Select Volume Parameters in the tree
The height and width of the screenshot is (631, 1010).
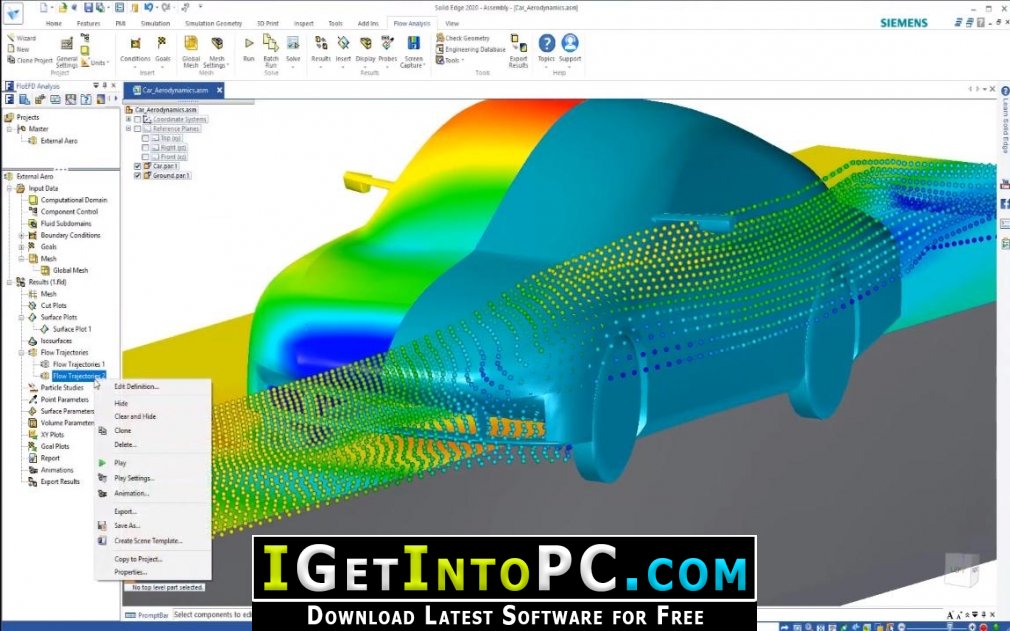61,423
